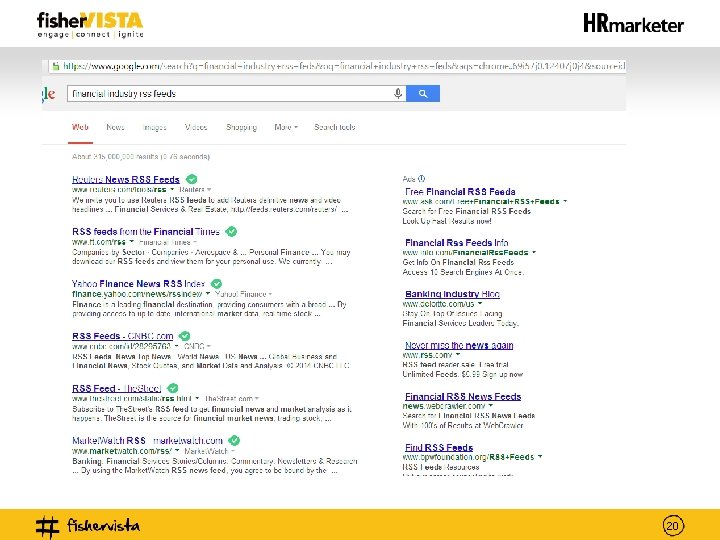Open Free Financial RSS Feeds ad
The width and height of the screenshot is (720, 540).
click(460, 192)
